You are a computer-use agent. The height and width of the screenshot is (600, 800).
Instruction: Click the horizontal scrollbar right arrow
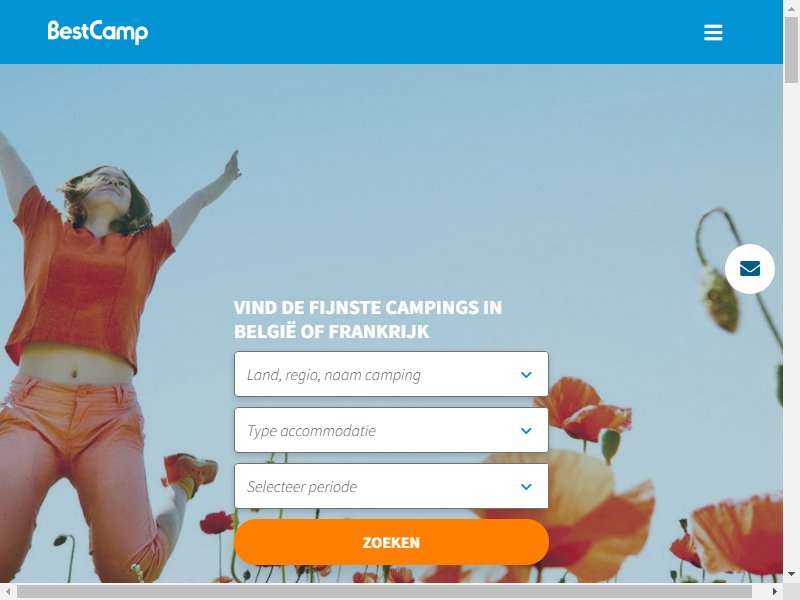click(775, 591)
